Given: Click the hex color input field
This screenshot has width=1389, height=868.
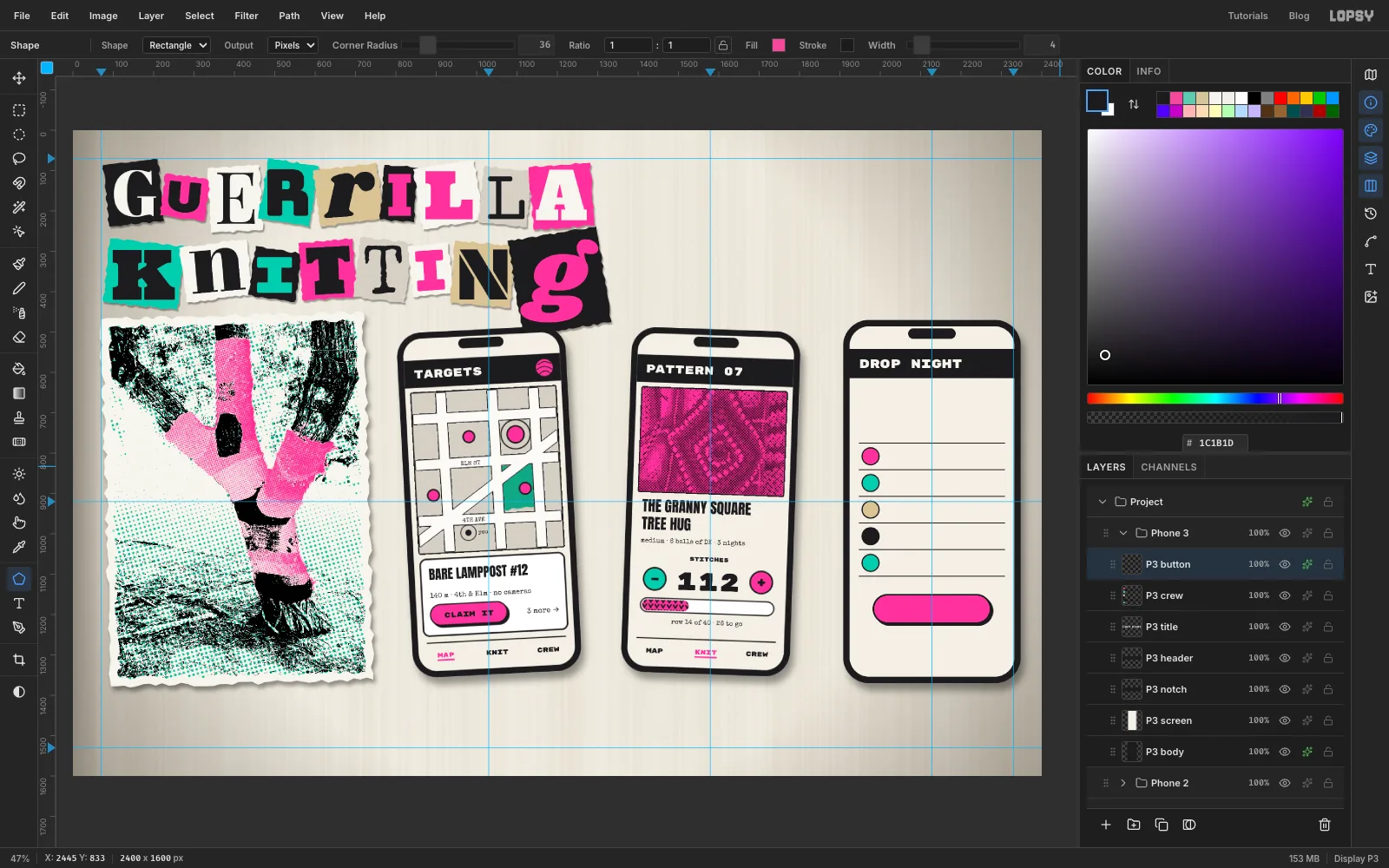Looking at the screenshot, I should (1215, 443).
